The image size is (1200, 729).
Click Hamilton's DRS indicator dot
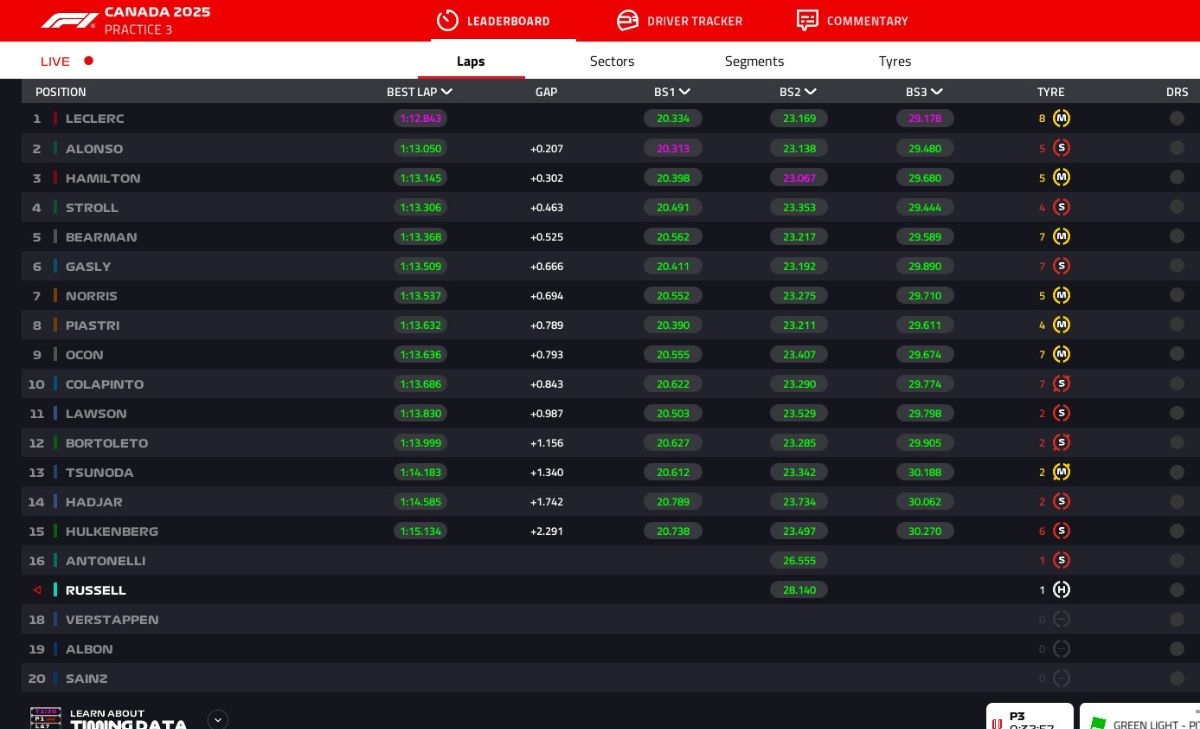coord(1177,178)
